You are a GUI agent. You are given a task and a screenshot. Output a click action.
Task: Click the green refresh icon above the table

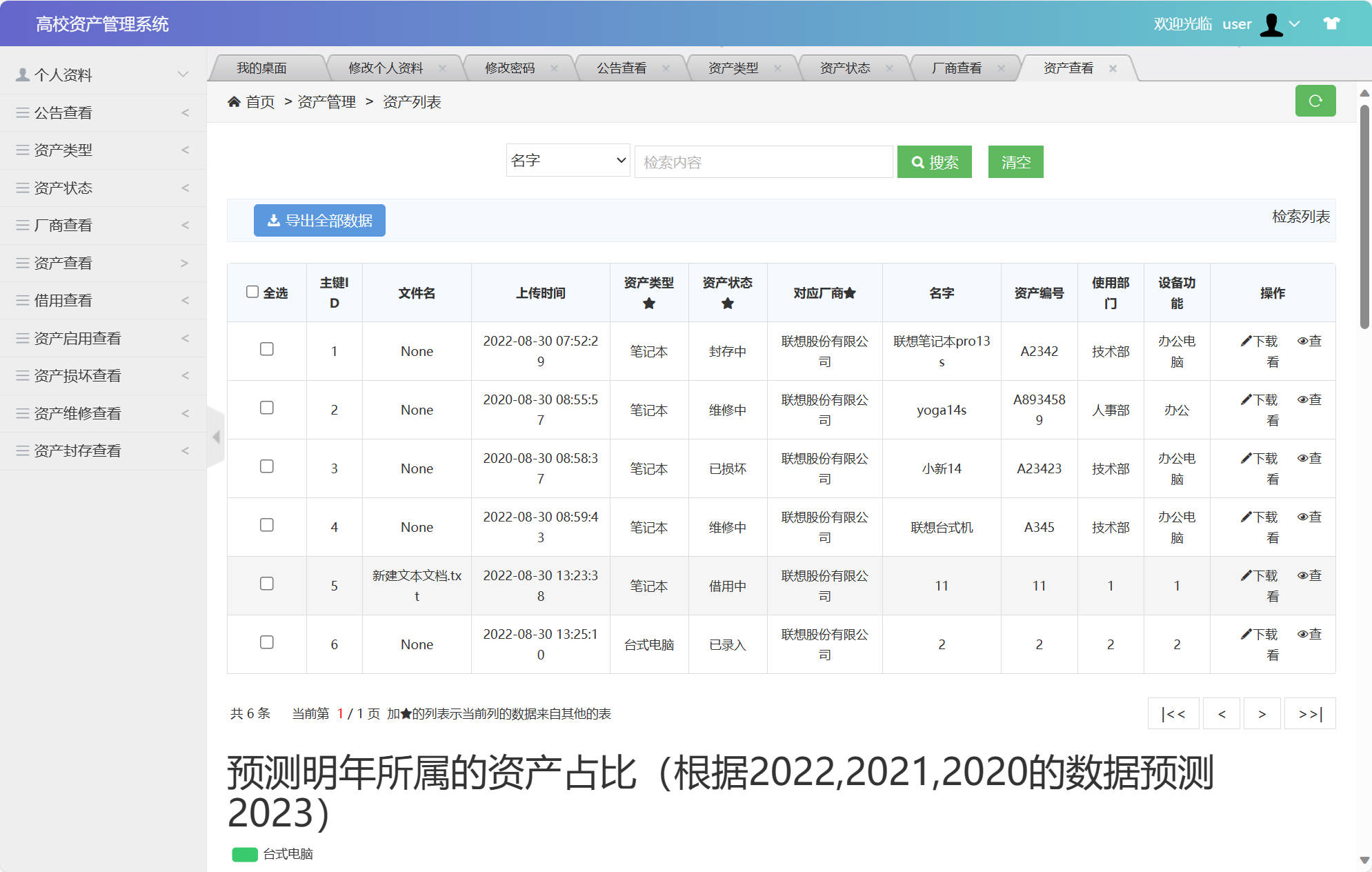pyautogui.click(x=1315, y=101)
